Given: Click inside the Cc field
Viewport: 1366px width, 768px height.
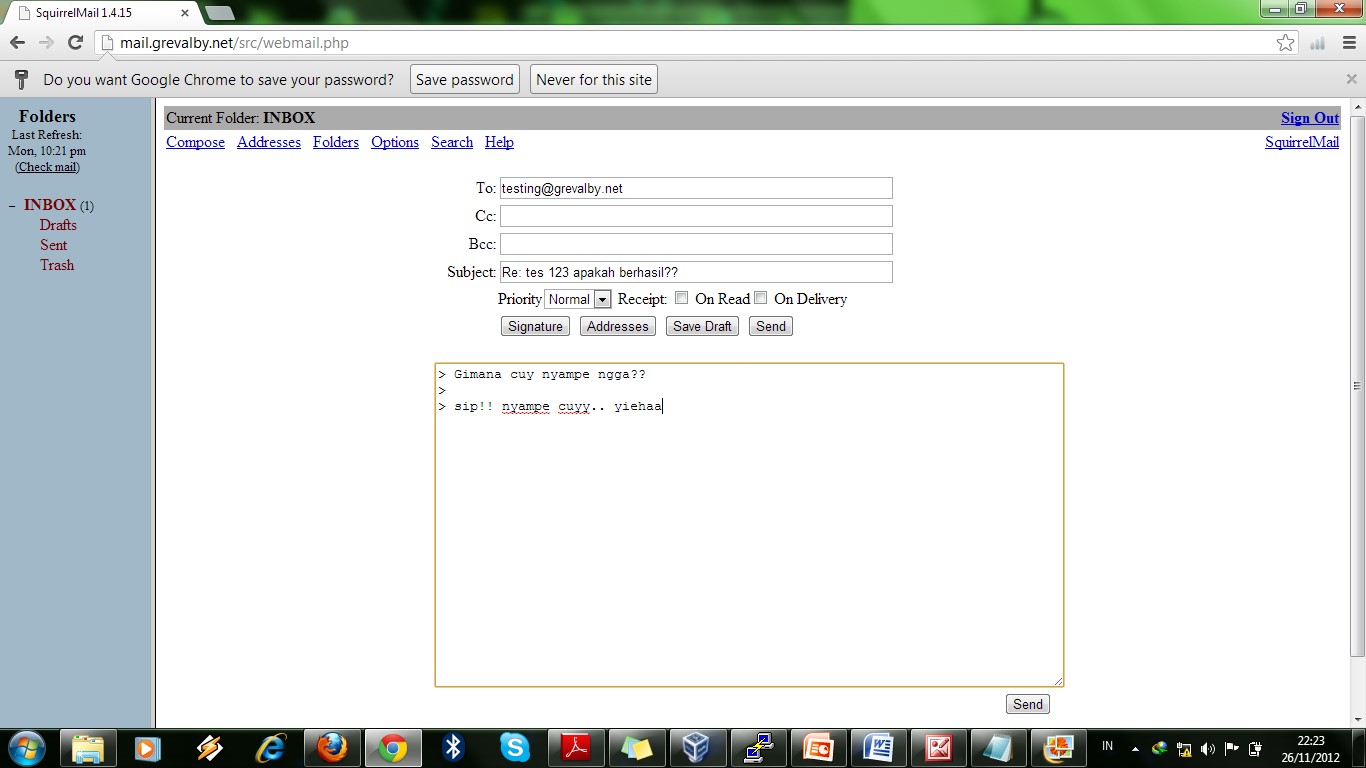Looking at the screenshot, I should click(x=696, y=215).
